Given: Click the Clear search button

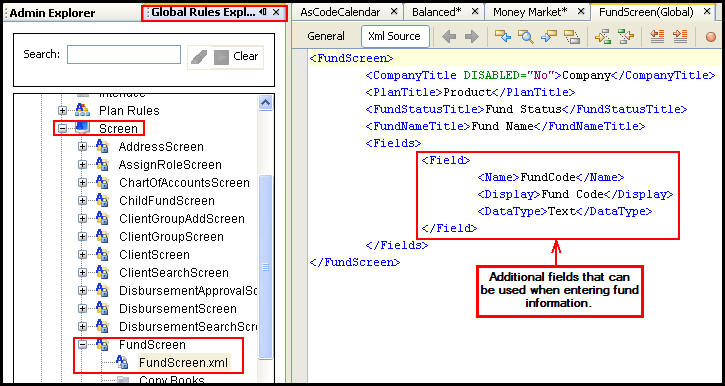Looking at the screenshot, I should (x=246, y=56).
